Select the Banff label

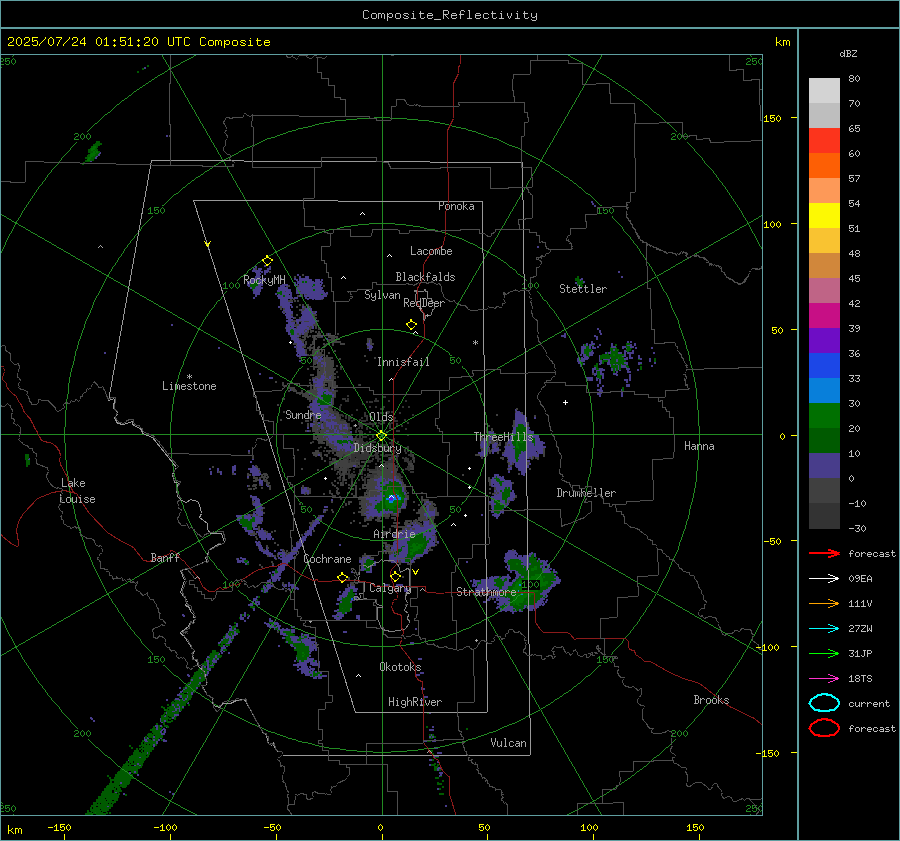[165, 558]
